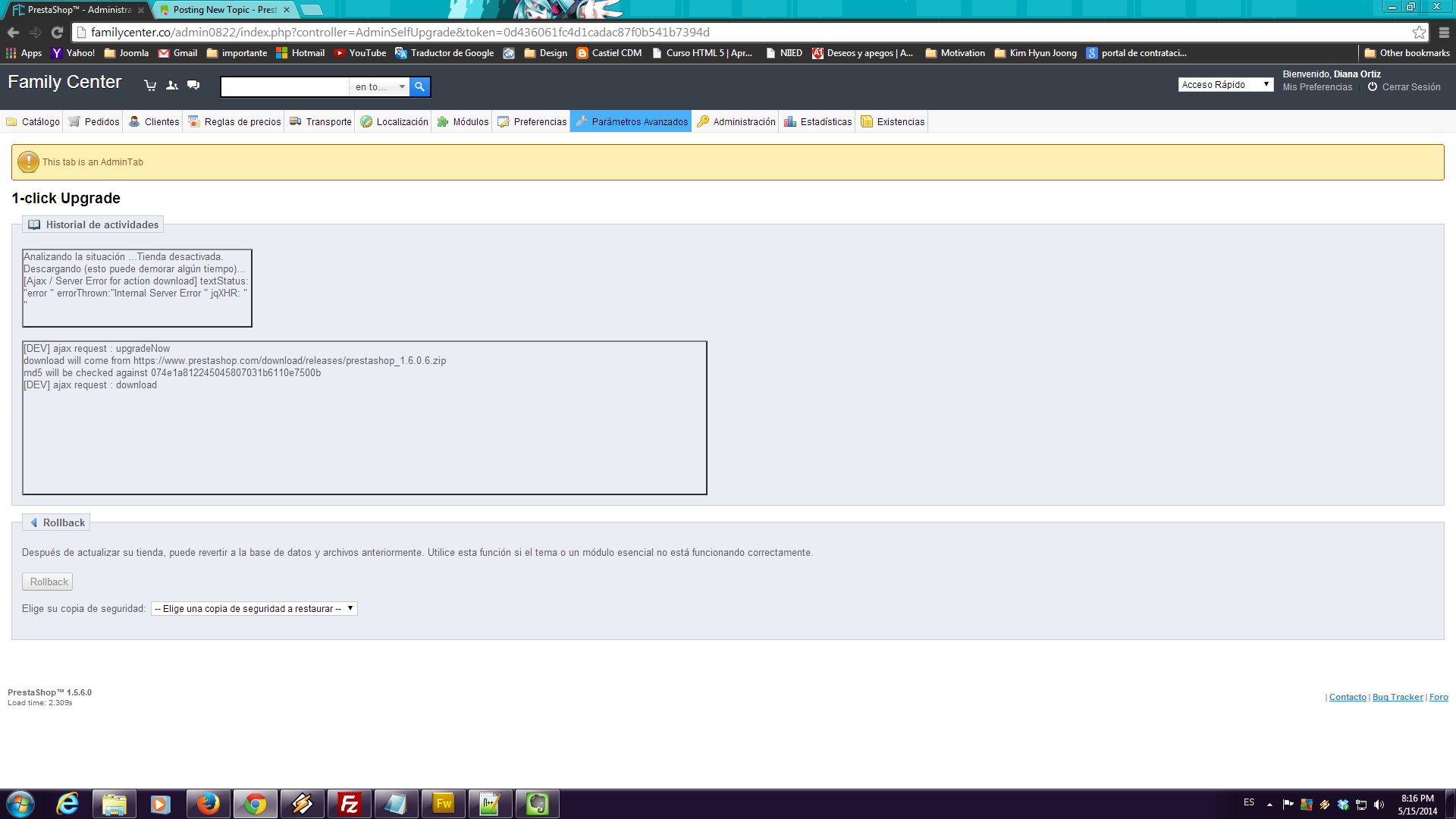This screenshot has width=1456, height=819.
Task: Click into the header search field
Action: (285, 87)
